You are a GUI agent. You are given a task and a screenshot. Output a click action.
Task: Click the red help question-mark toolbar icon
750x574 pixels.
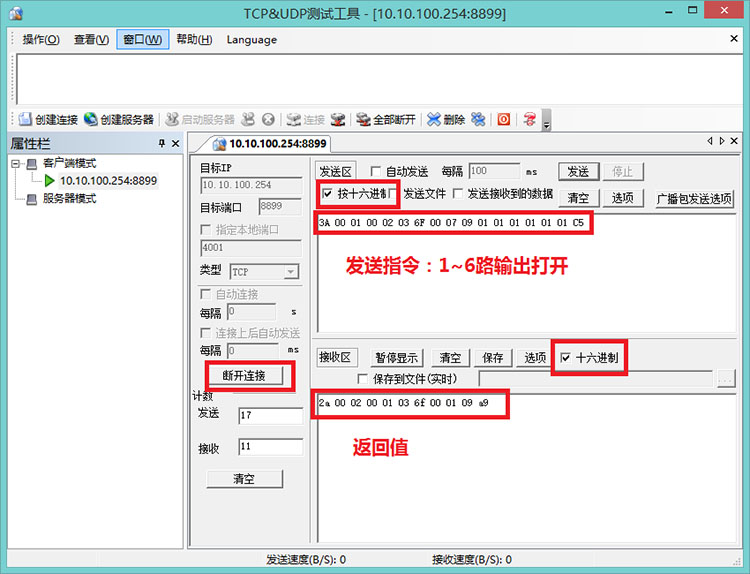(529, 119)
